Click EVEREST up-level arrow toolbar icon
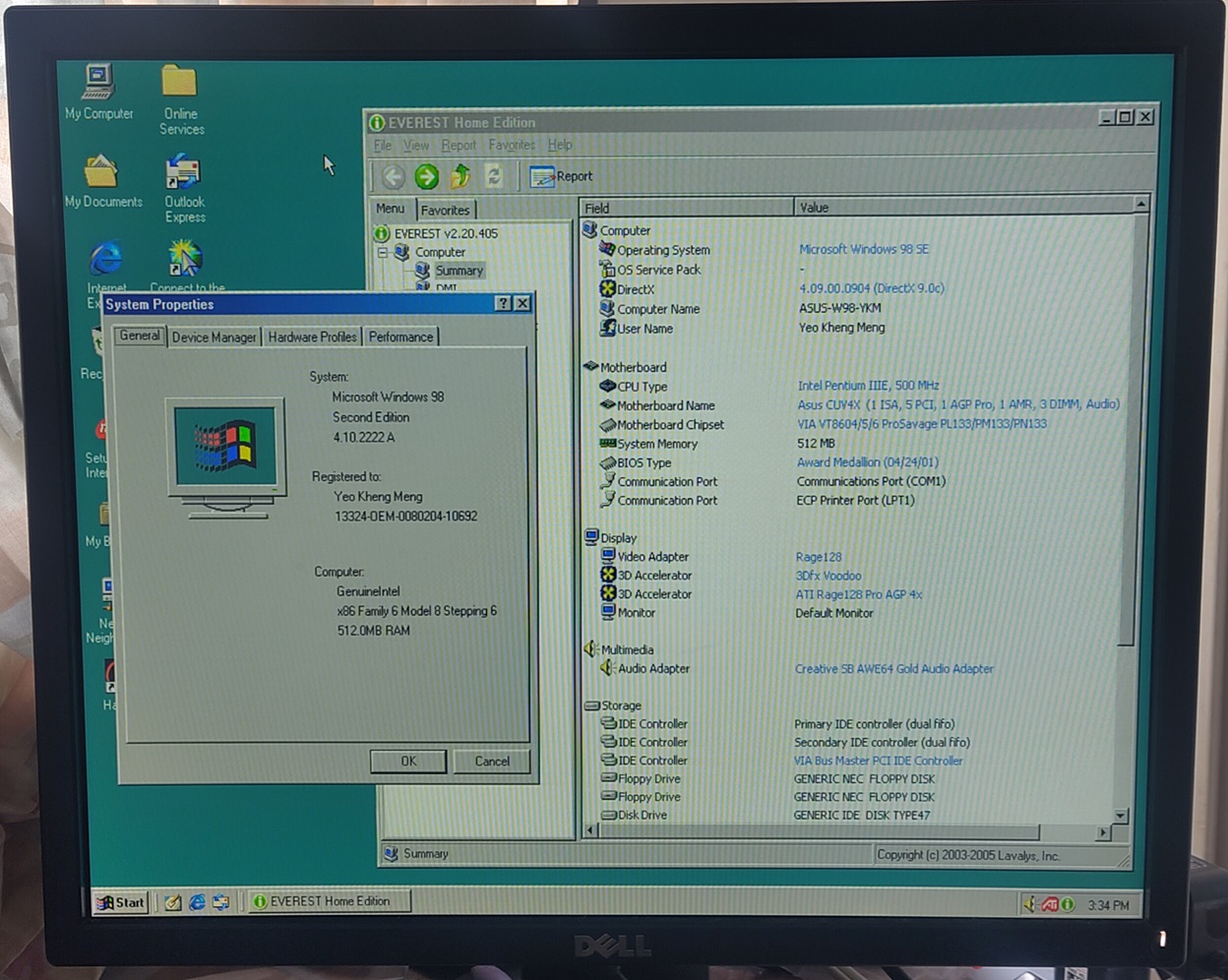Screen dimensions: 1228x980 click(460, 176)
